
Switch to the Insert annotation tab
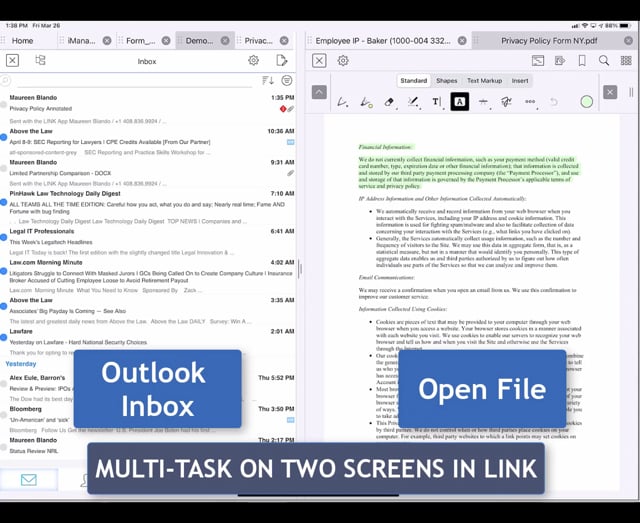click(x=520, y=81)
